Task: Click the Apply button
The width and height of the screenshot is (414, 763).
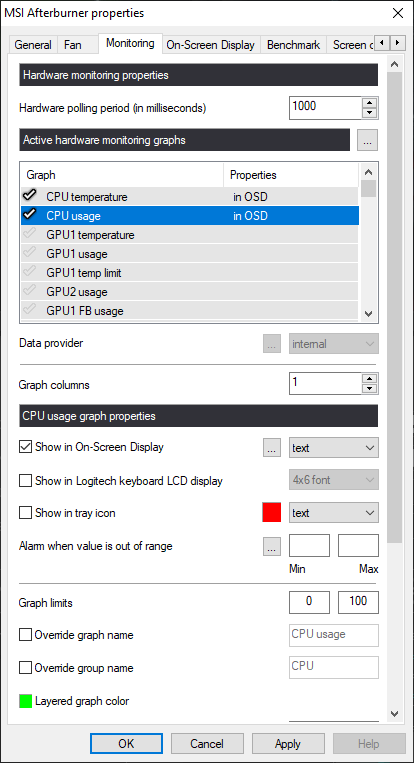Action: pos(288,744)
